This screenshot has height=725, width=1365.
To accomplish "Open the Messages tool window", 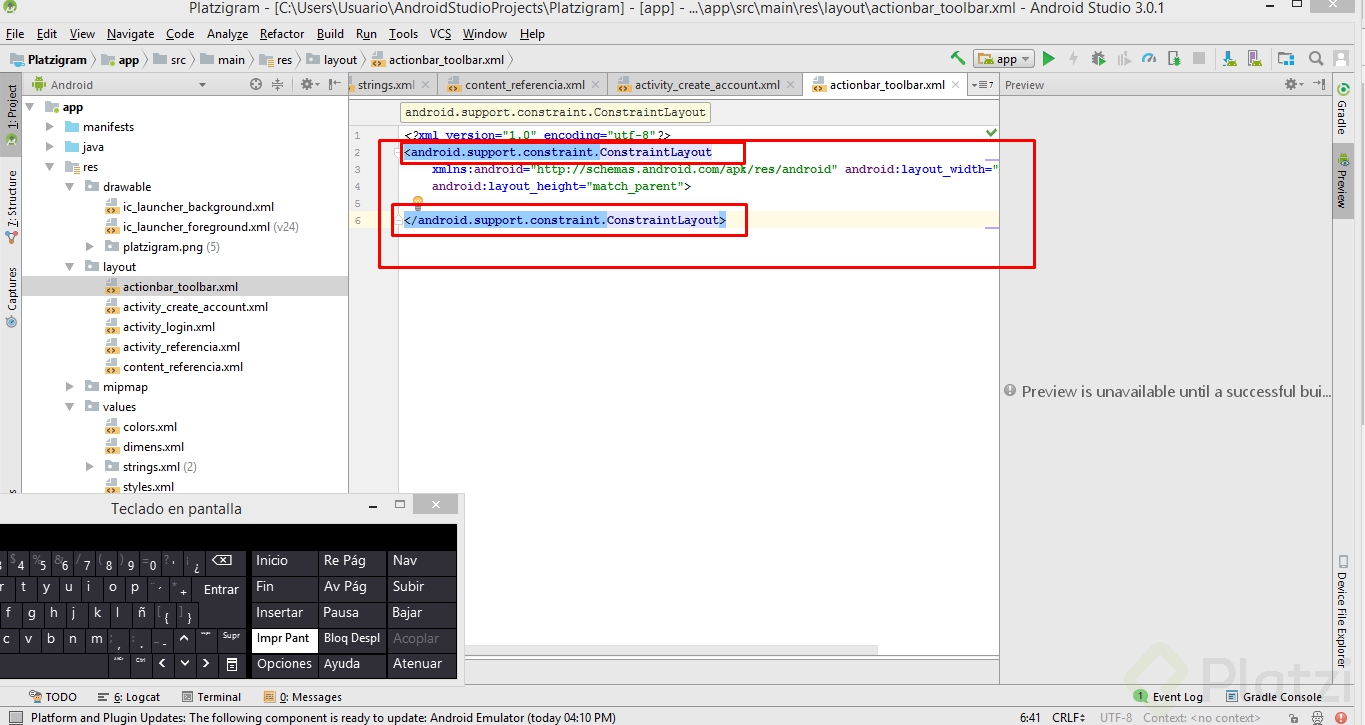I will pyautogui.click(x=303, y=697).
